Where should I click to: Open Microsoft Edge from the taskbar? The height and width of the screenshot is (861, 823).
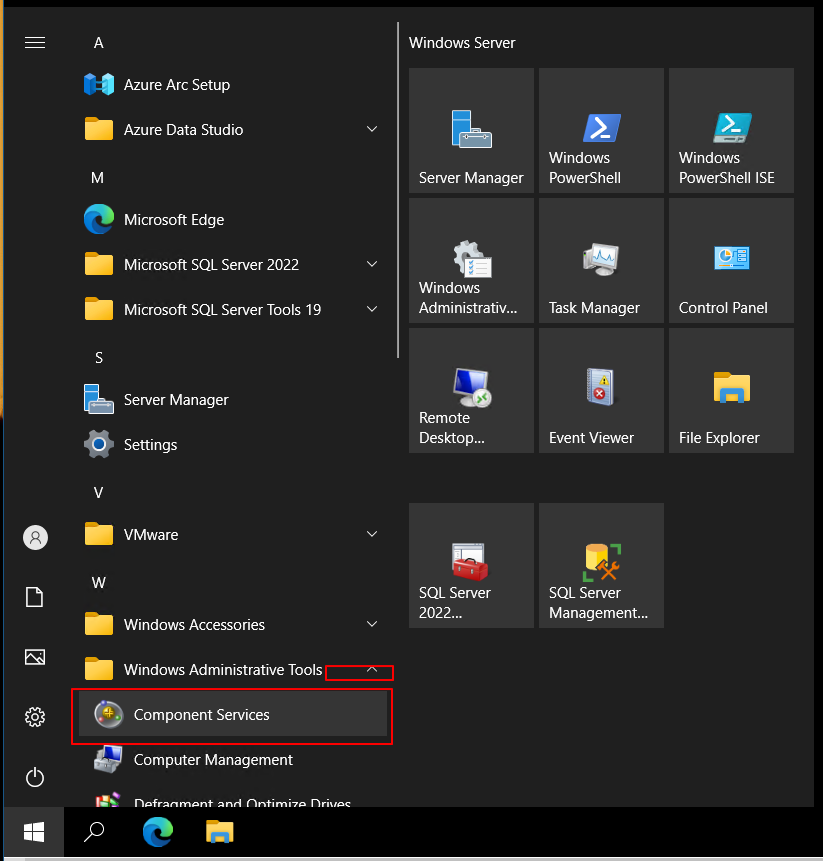[x=157, y=831]
